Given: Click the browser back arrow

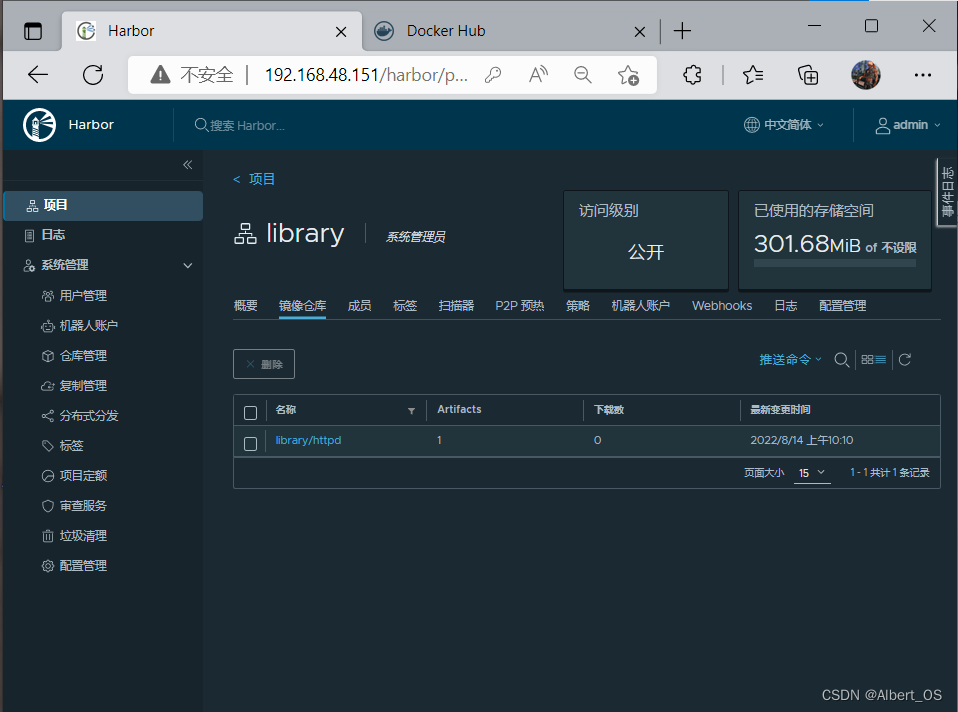Looking at the screenshot, I should [x=38, y=75].
